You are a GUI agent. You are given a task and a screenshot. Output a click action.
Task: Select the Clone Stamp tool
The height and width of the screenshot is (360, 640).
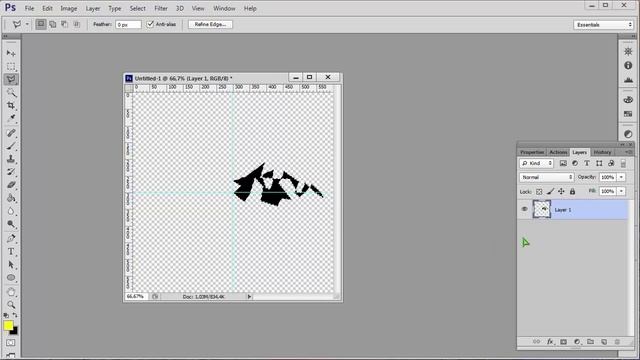click(11, 159)
